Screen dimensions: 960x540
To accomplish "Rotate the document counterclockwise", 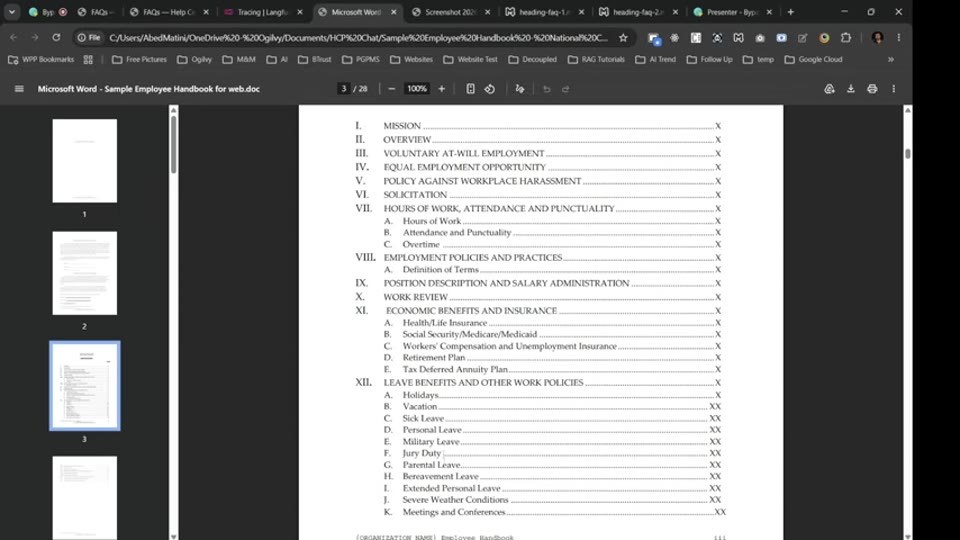I will 490,89.
